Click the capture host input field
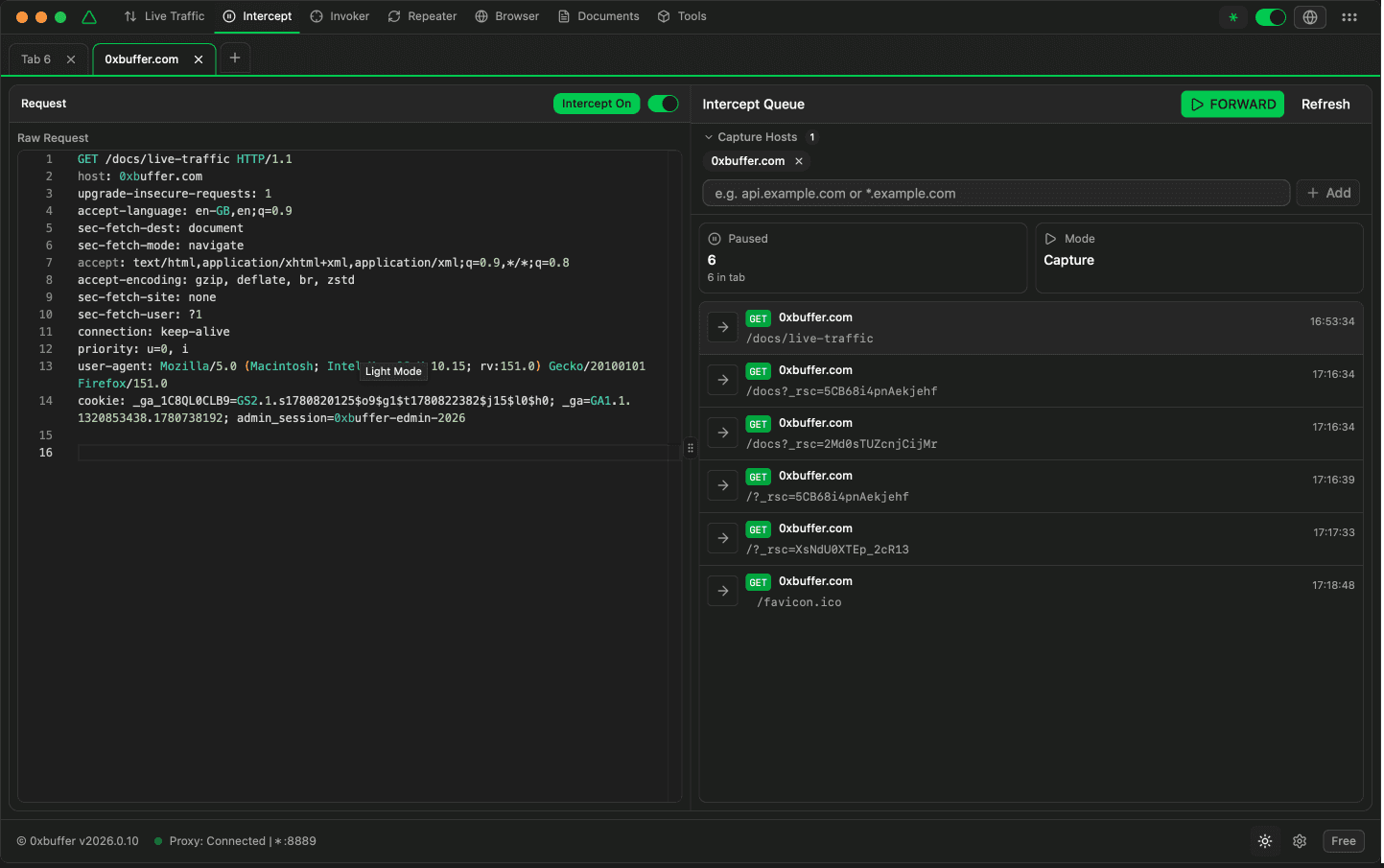Image resolution: width=1384 pixels, height=868 pixels. point(996,193)
